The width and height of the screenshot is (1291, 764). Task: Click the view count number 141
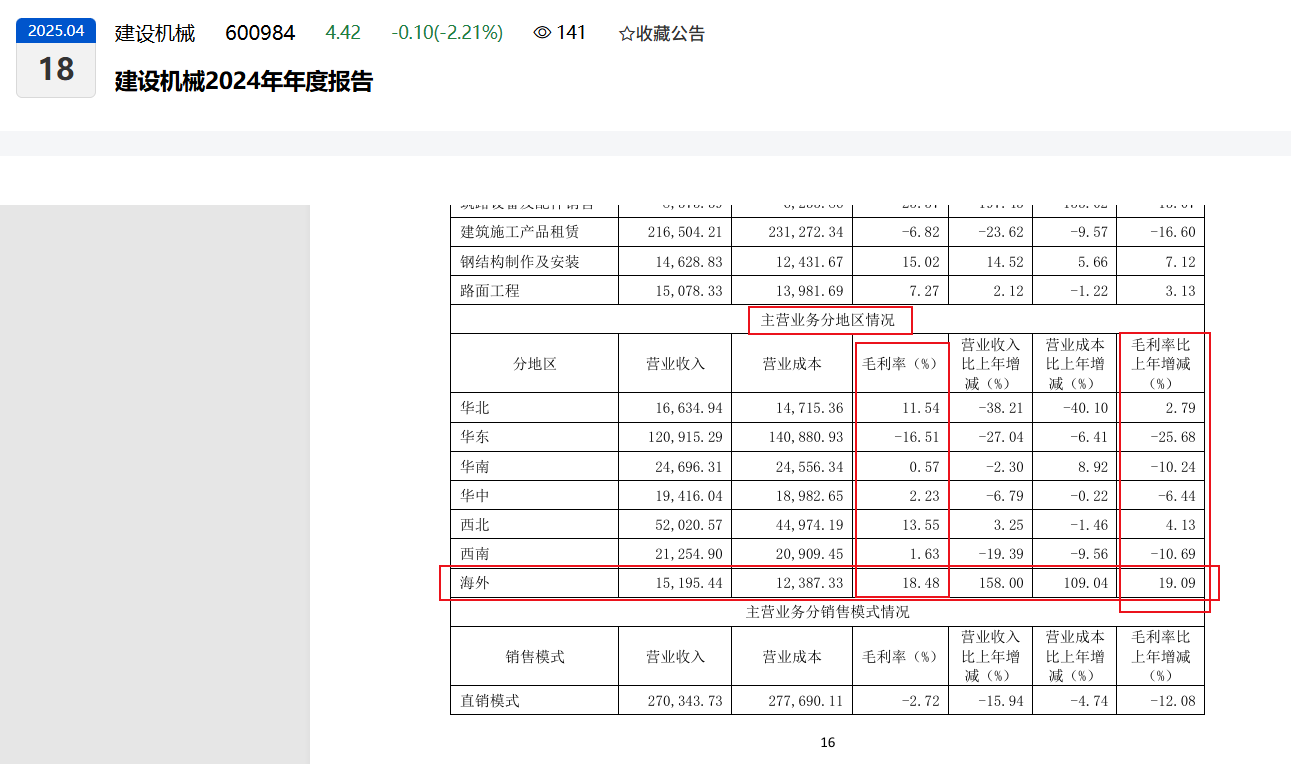point(571,33)
